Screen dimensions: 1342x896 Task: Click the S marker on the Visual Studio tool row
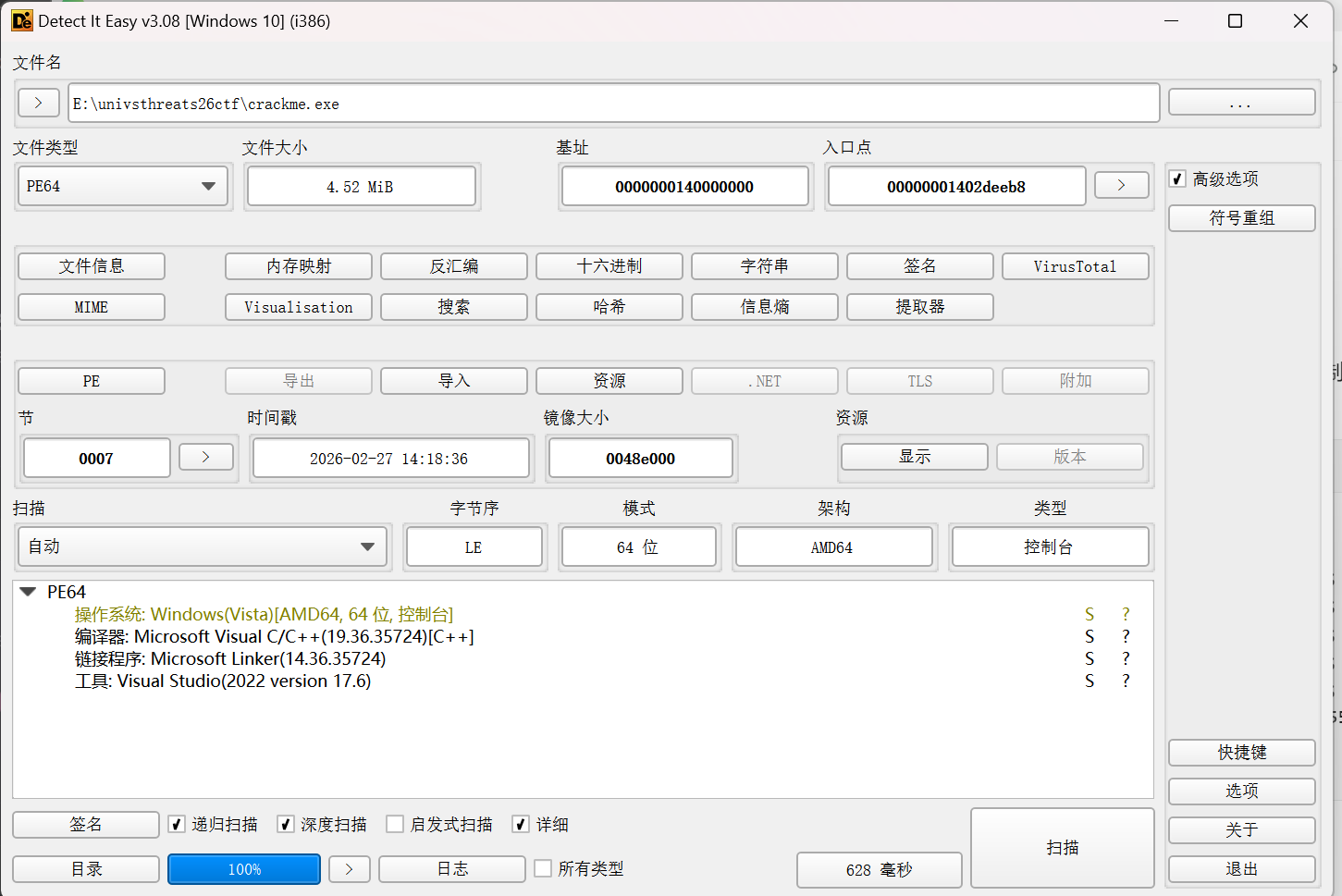tap(1090, 681)
